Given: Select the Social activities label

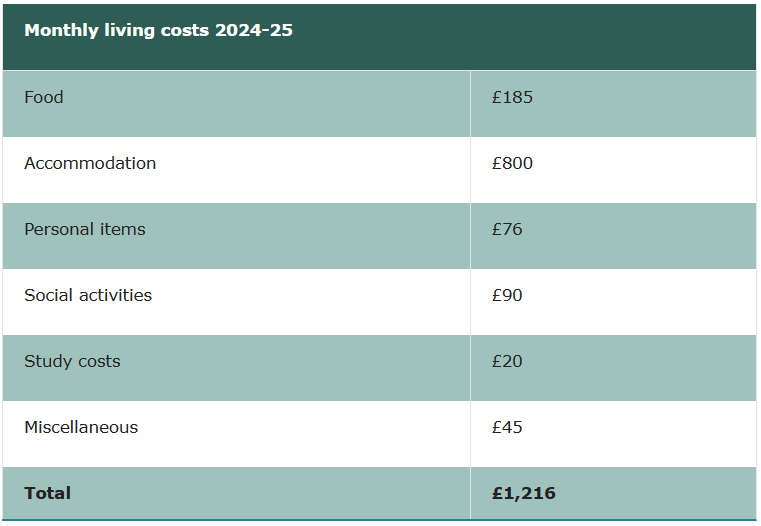Looking at the screenshot, I should point(88,295).
